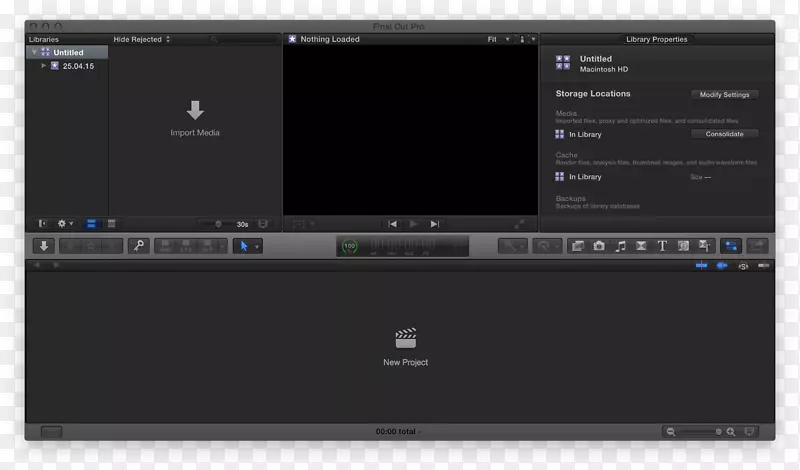The image size is (800, 470).
Task: Toggle the Inspector panel button
Action: [731, 246]
